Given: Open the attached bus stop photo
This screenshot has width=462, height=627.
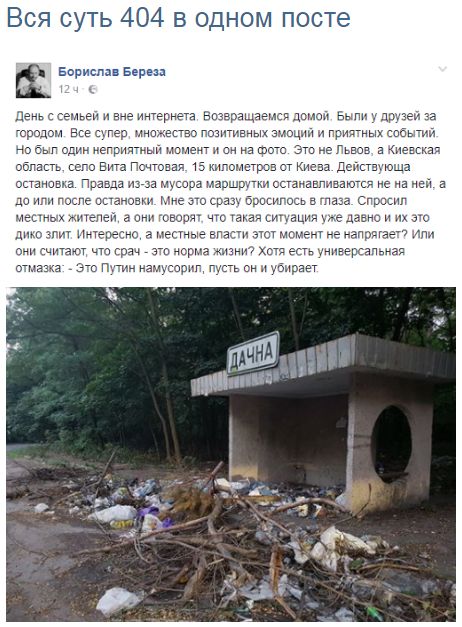Looking at the screenshot, I should tap(231, 454).
